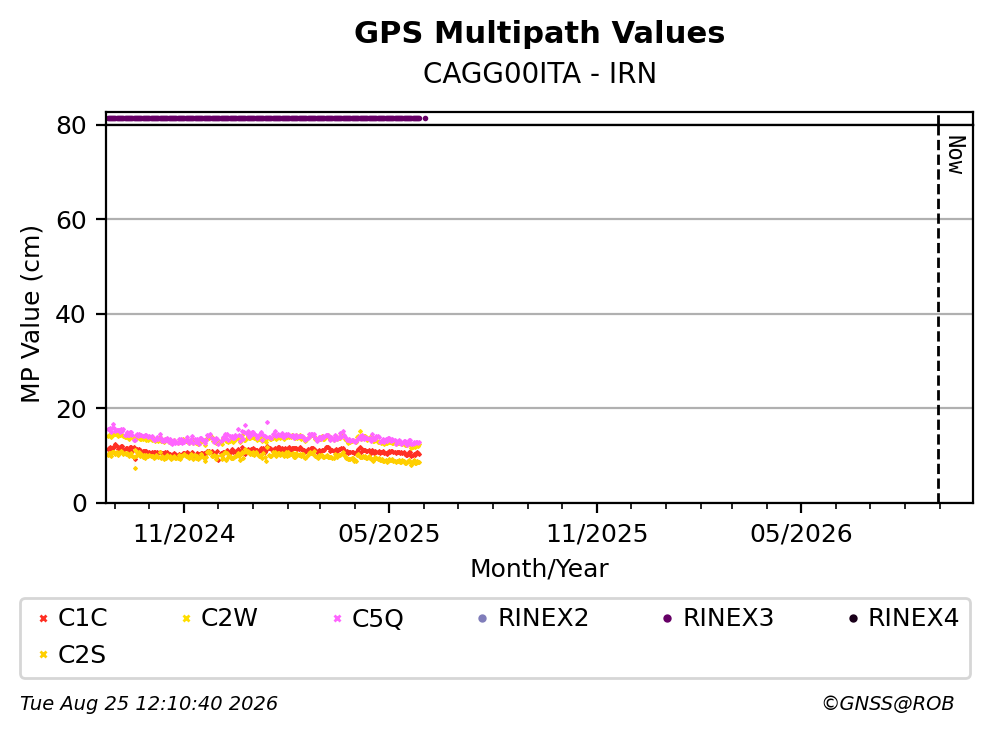Click the purple RINEX3 legend dot
This screenshot has width=993, height=734.
coord(667,619)
